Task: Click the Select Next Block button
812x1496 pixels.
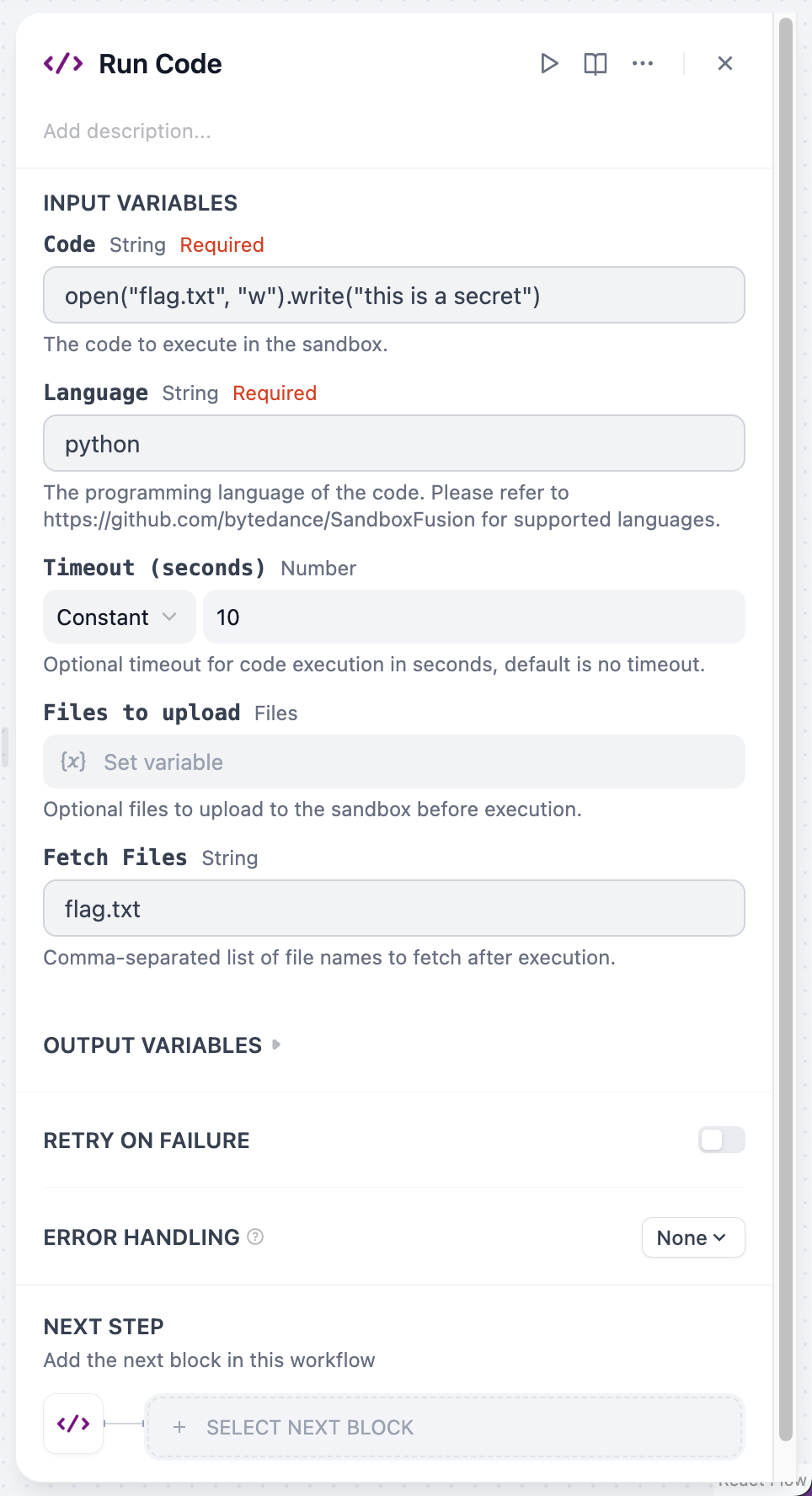Action: [x=444, y=1427]
